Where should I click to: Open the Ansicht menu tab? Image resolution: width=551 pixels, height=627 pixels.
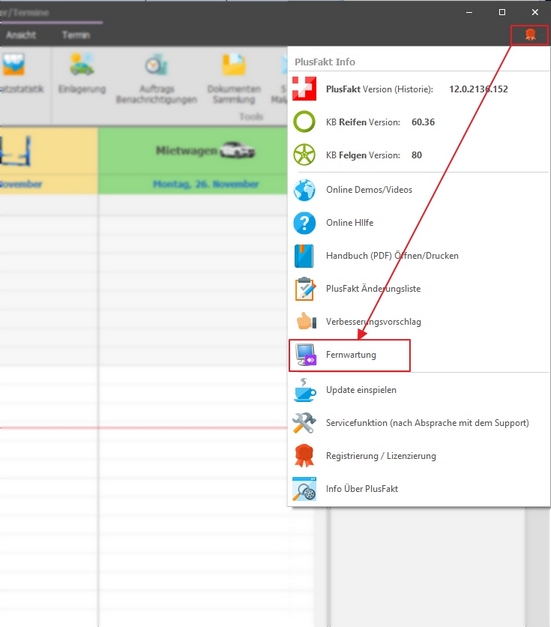click(21, 35)
